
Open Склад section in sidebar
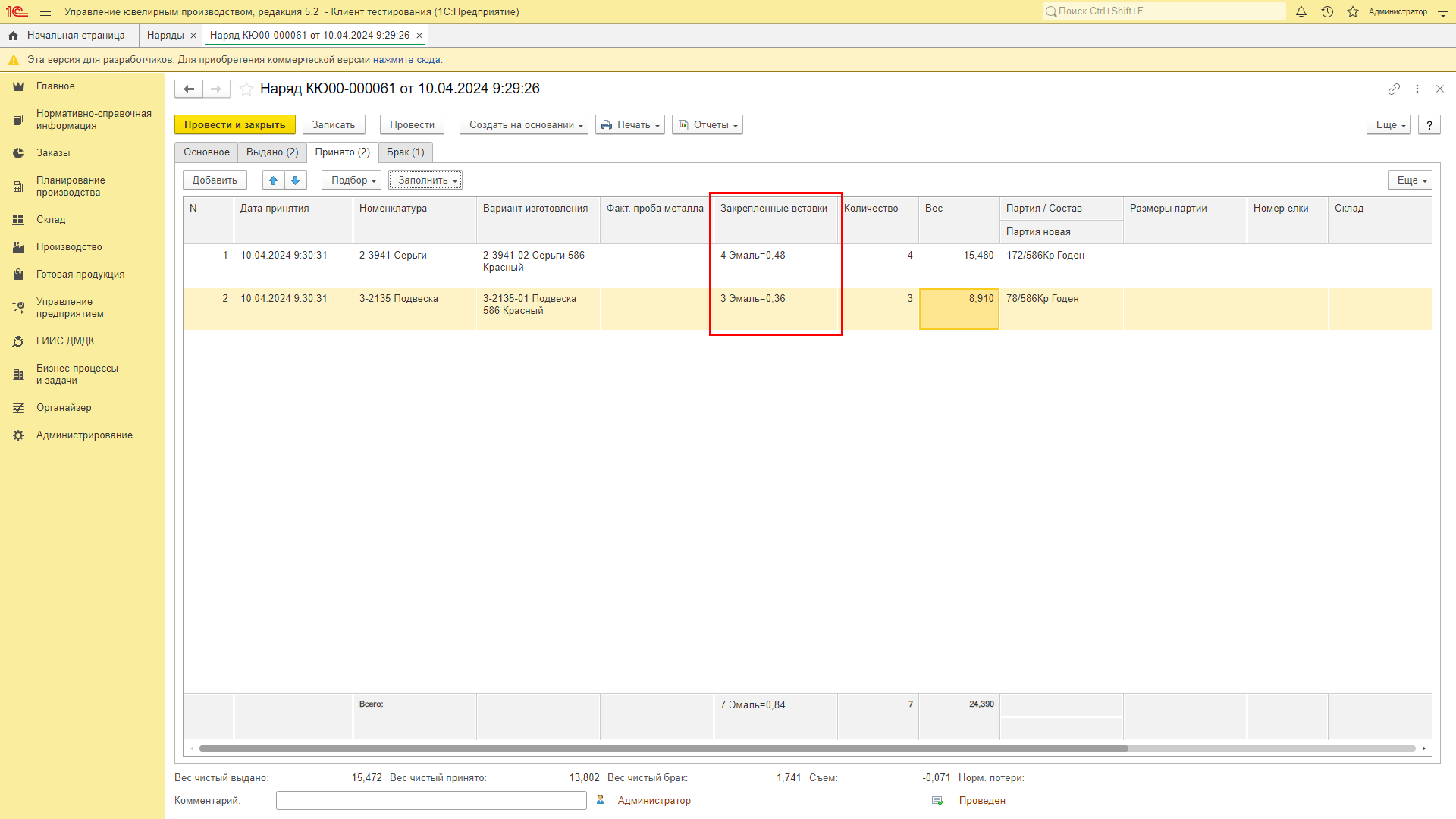[x=51, y=220]
